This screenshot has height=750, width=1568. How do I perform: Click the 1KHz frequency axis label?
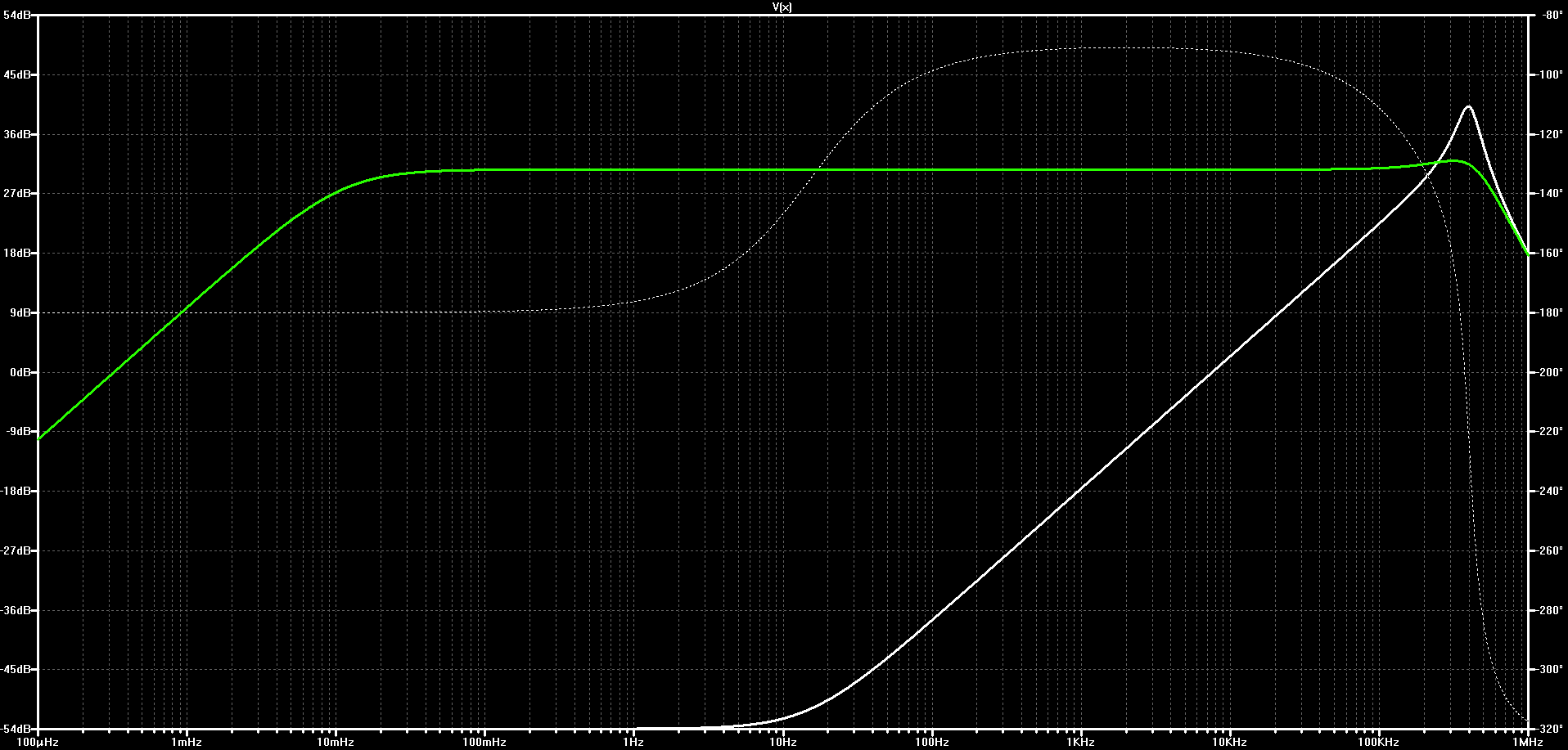1080,743
